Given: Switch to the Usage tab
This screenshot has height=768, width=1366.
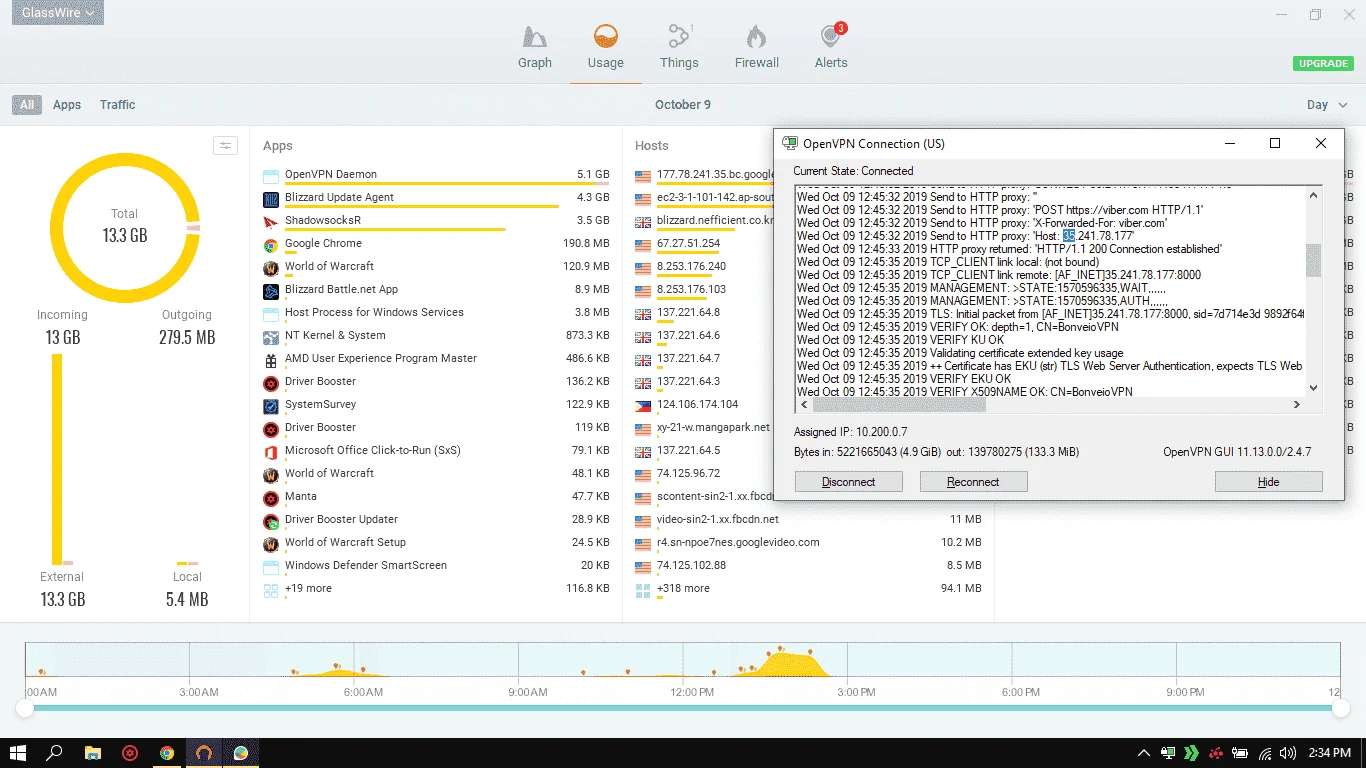Looking at the screenshot, I should (605, 48).
